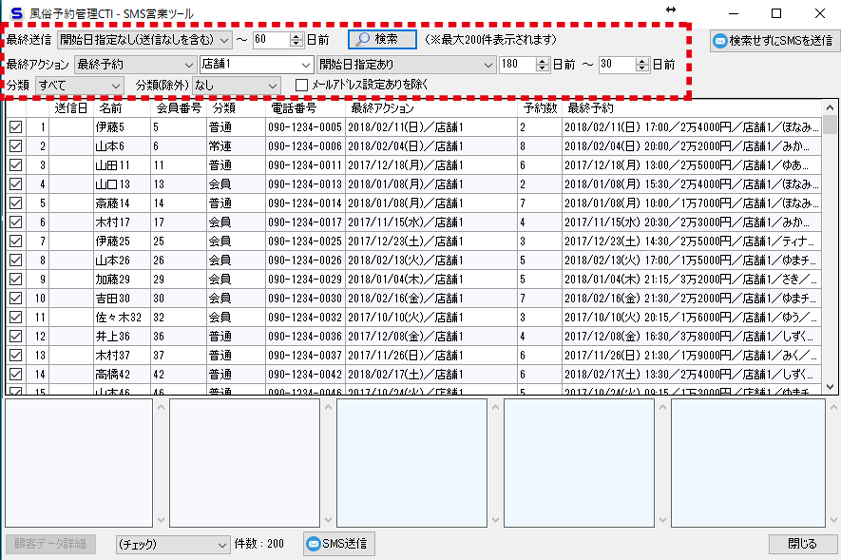841x560 pixels.
Task: Expand the 店舗1 store dropdown
Action: [305, 65]
